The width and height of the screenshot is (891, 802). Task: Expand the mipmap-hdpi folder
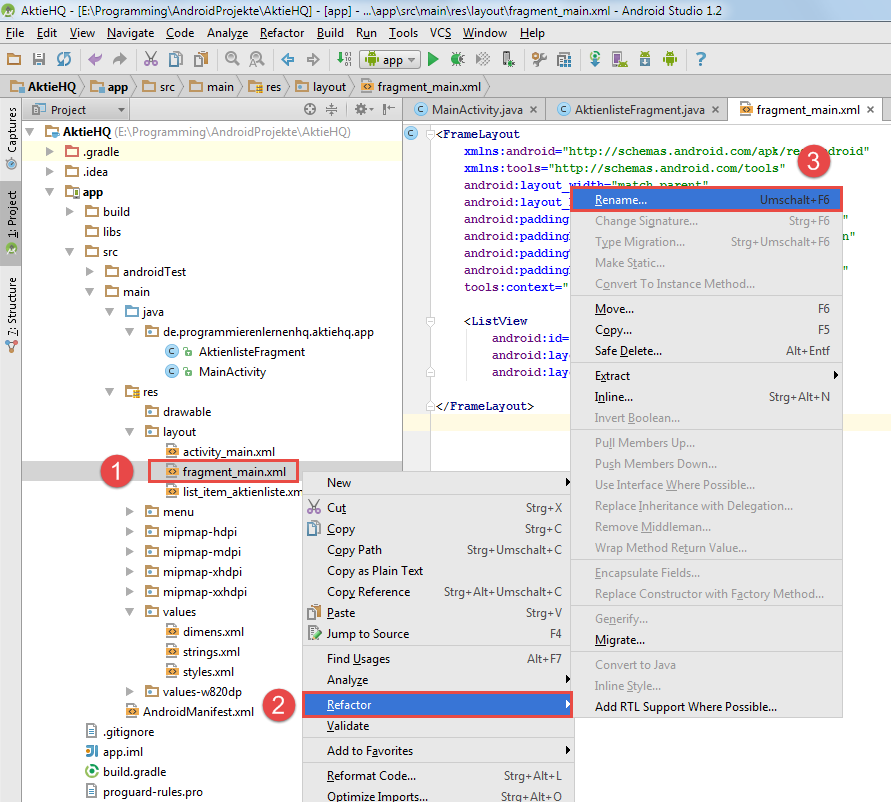tap(130, 531)
